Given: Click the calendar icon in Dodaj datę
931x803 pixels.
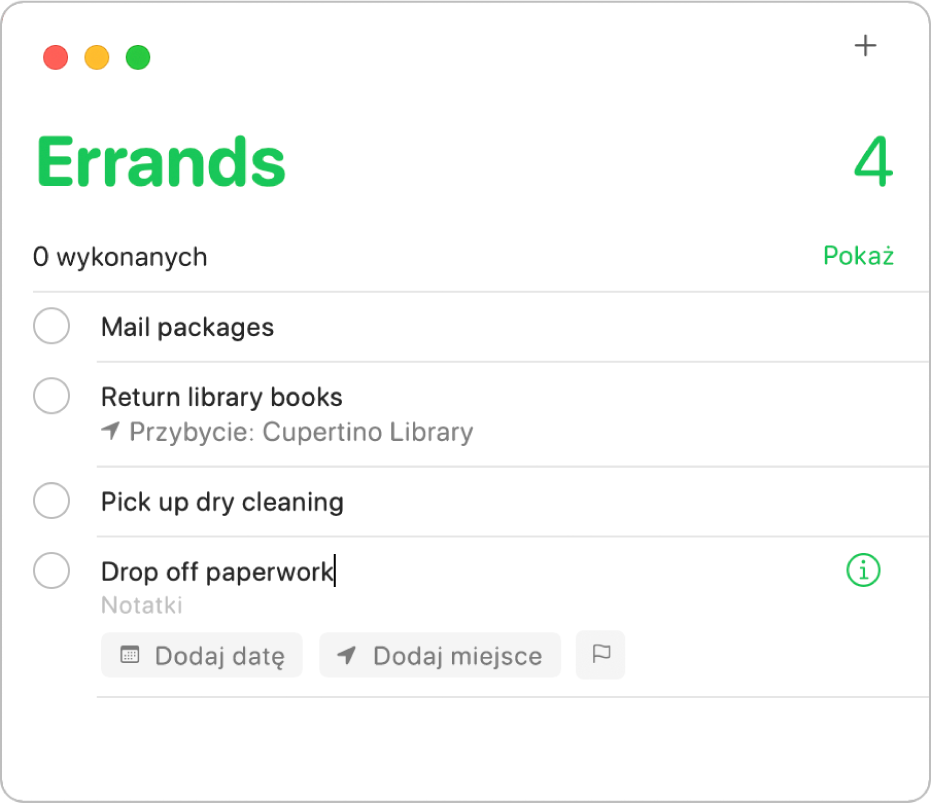Looking at the screenshot, I should [129, 655].
